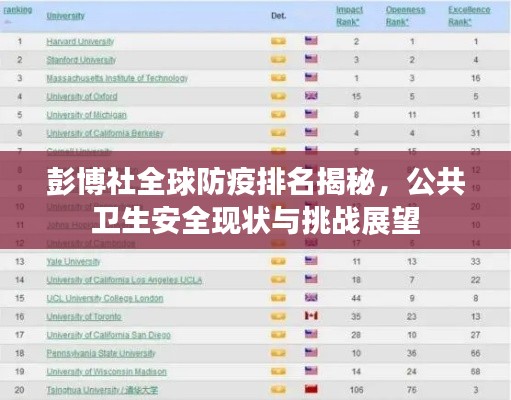Click the Chinese flag in Tsinghua University row
The width and height of the screenshot is (511, 400).
tap(311, 389)
